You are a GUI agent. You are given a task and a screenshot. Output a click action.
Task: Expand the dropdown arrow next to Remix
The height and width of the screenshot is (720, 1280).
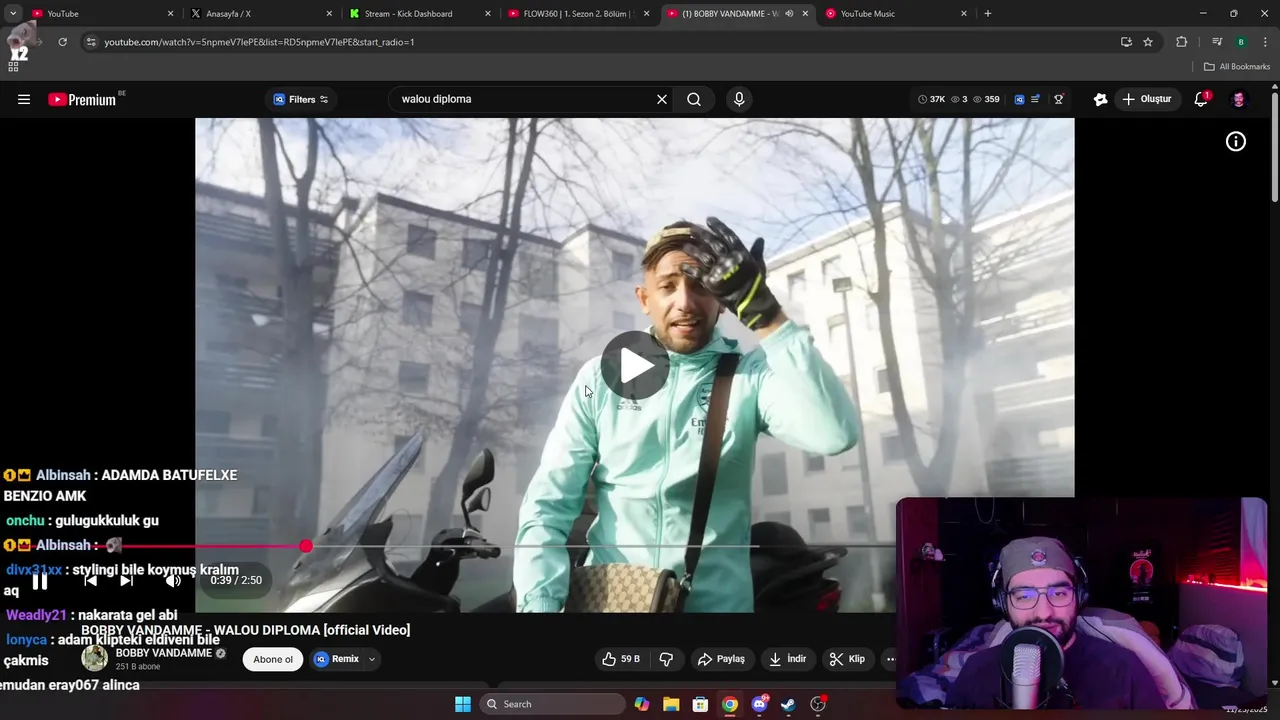click(372, 659)
